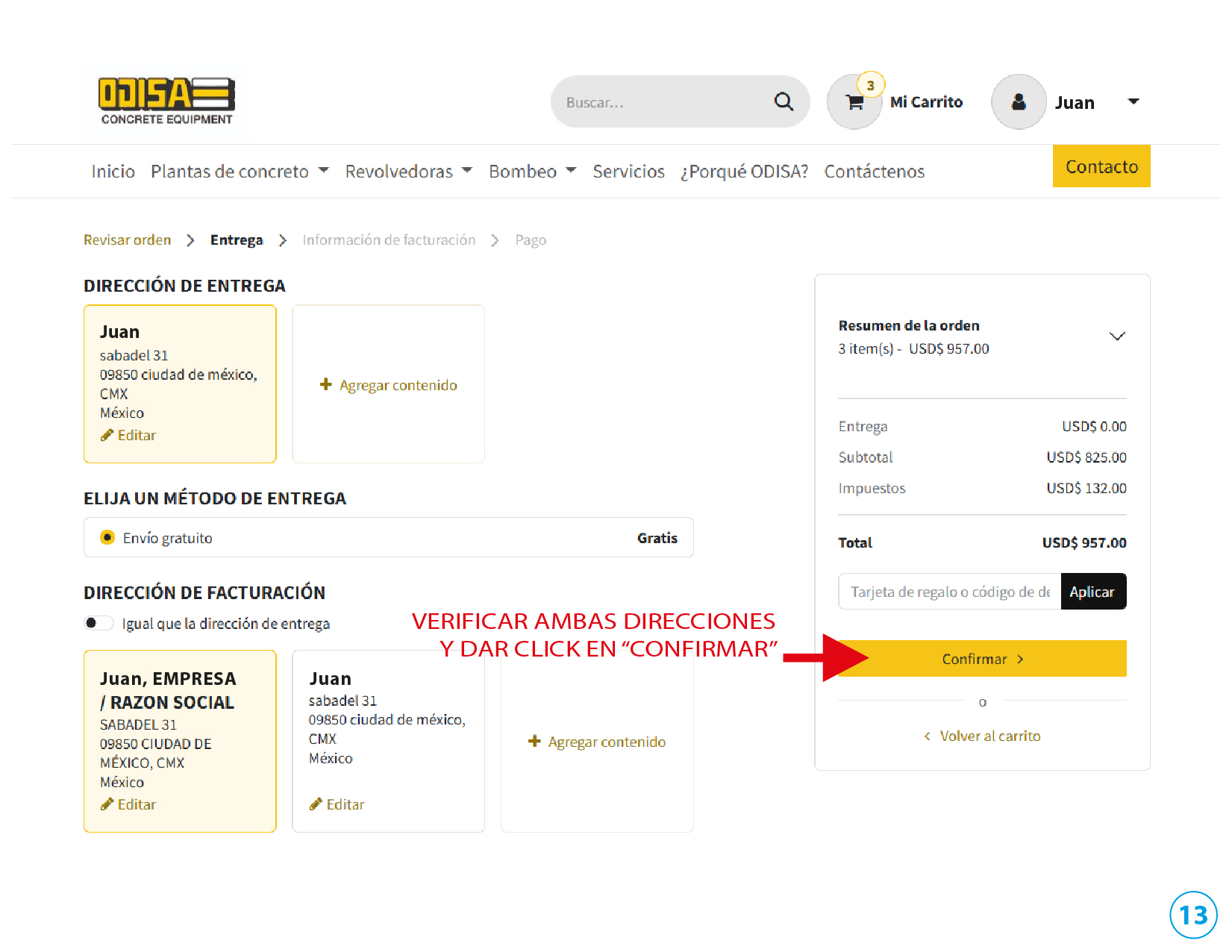Image resolution: width=1232 pixels, height=952 pixels.
Task: Click the Gratis price label
Action: (x=657, y=538)
